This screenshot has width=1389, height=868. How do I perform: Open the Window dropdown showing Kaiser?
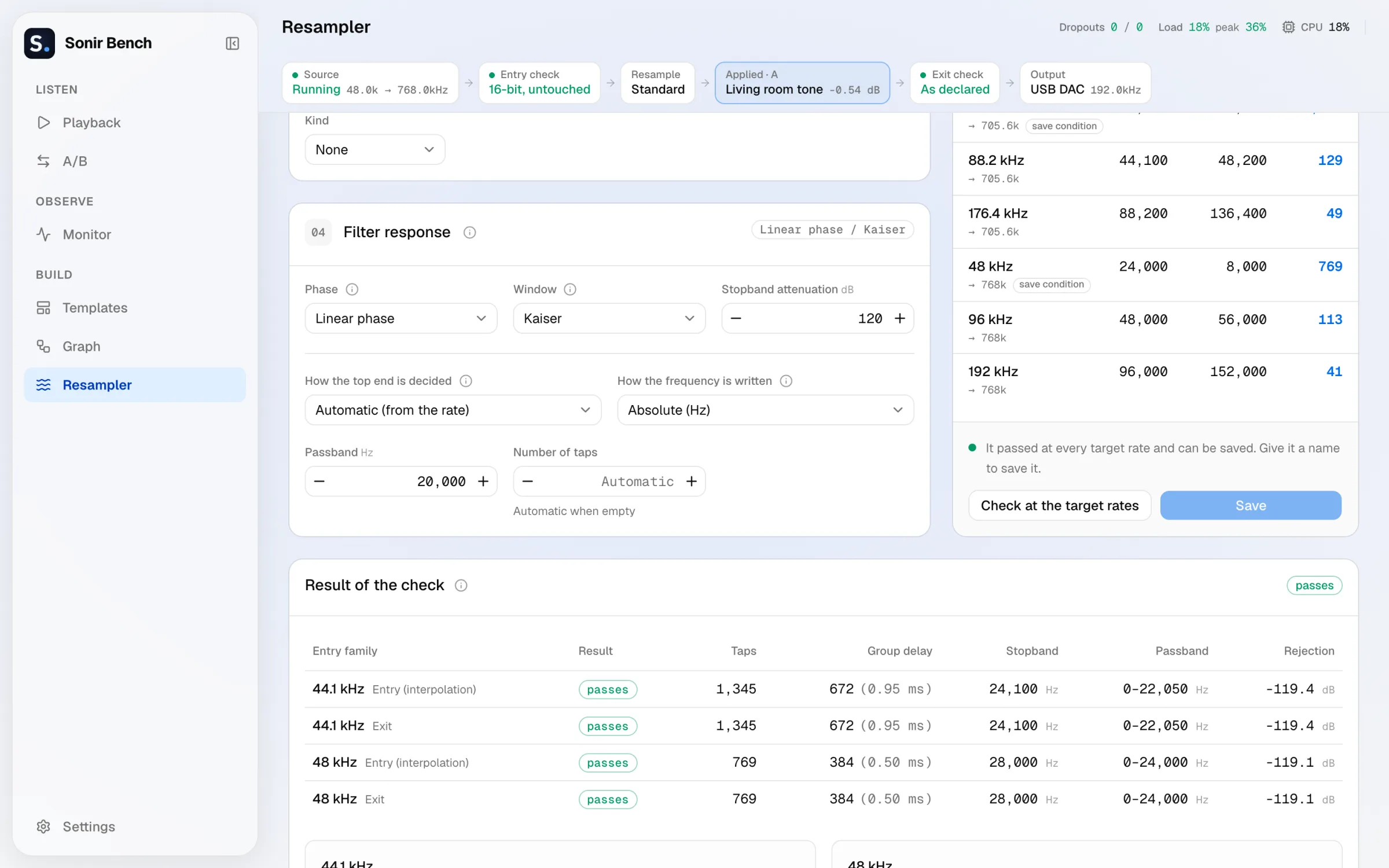[x=609, y=318]
